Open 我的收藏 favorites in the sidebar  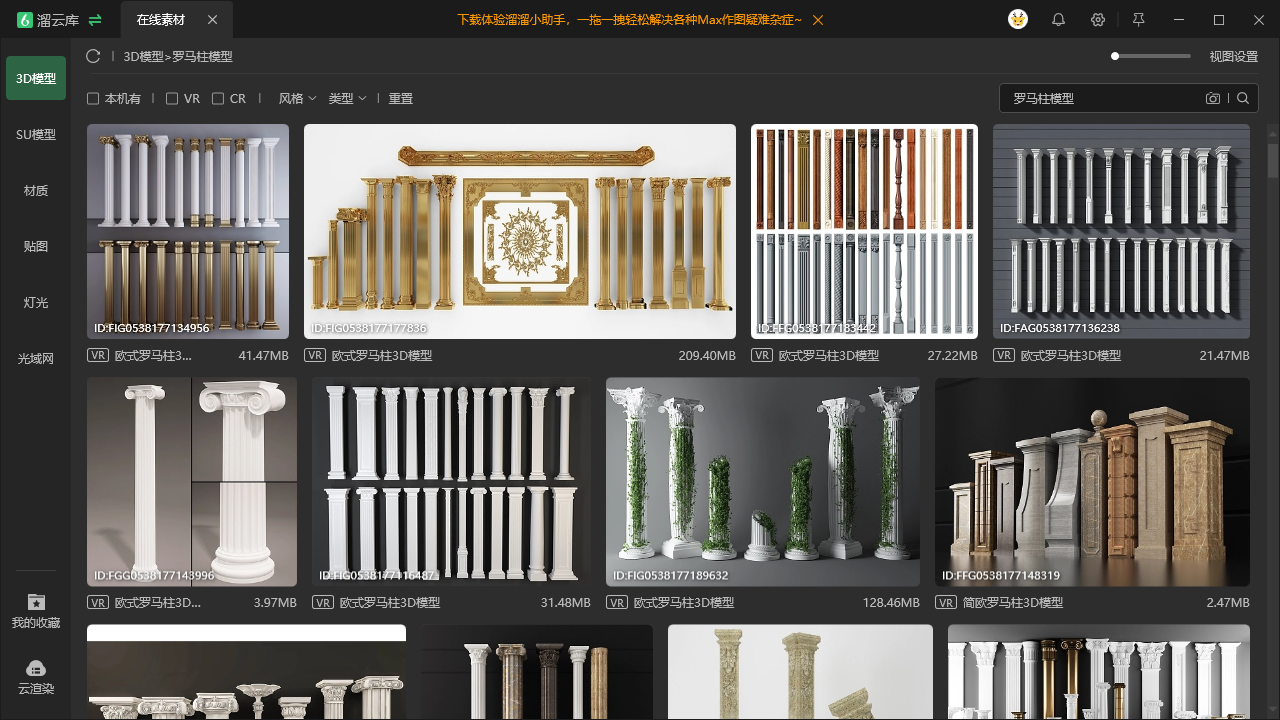pyautogui.click(x=36, y=611)
